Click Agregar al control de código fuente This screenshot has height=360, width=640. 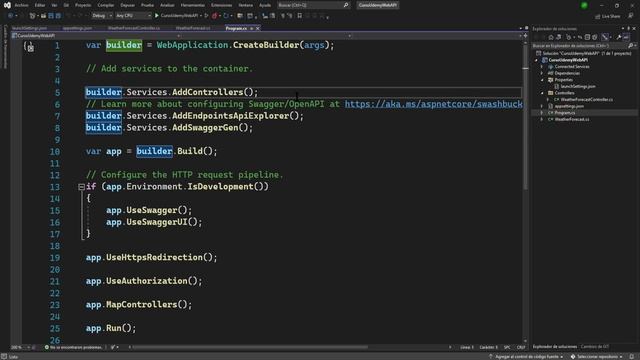click(527, 357)
